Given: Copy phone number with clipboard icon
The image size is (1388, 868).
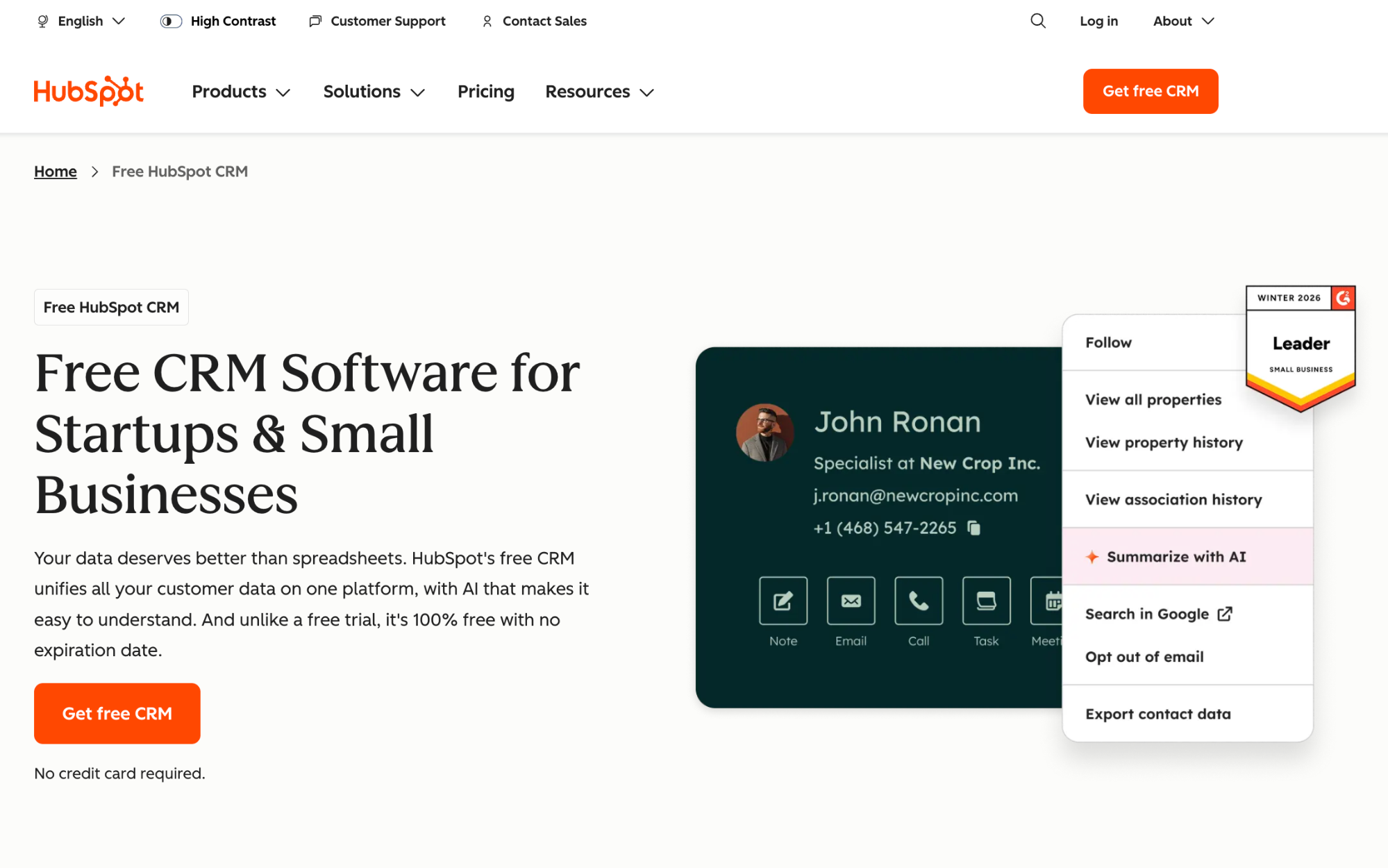Looking at the screenshot, I should click(x=974, y=528).
